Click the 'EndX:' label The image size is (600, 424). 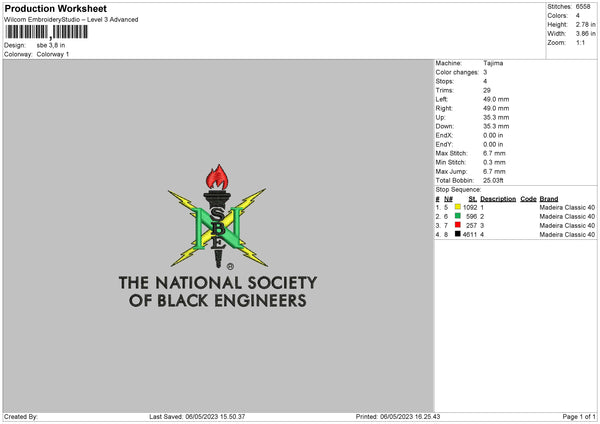(x=444, y=135)
